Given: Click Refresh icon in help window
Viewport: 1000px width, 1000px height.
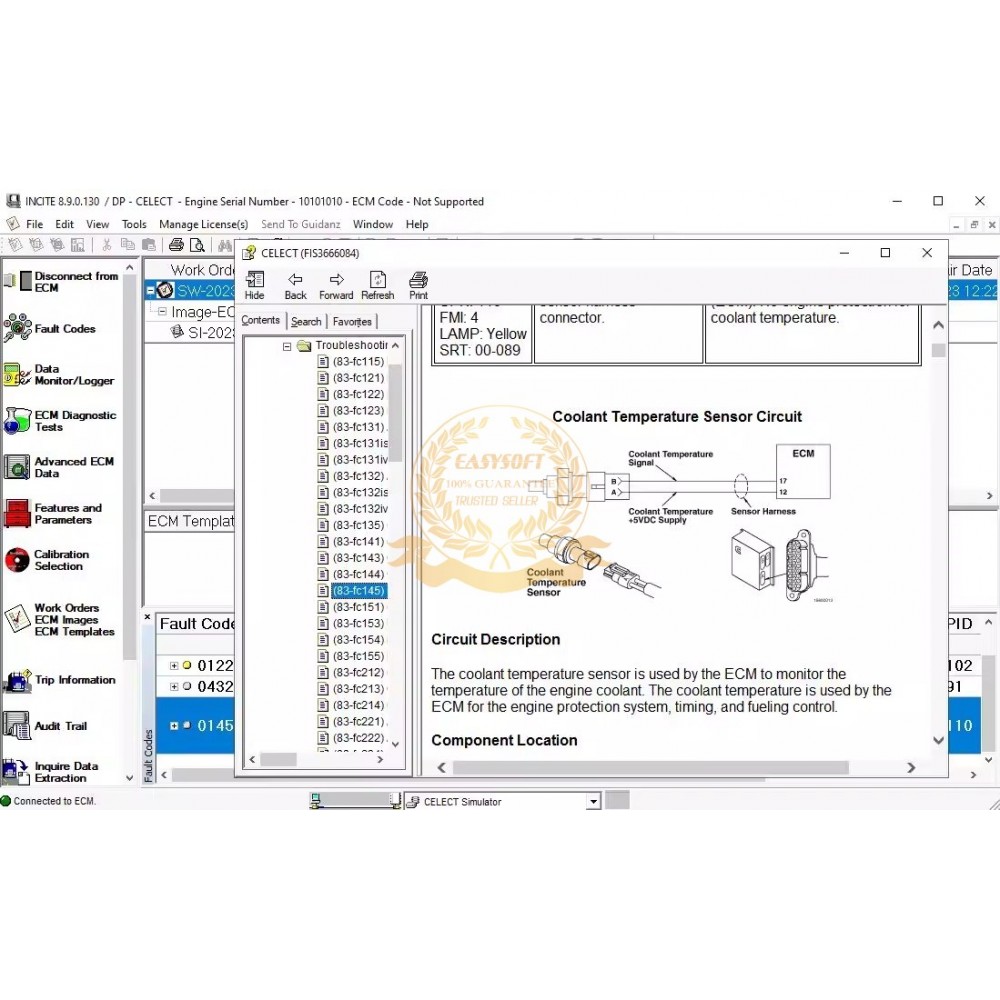Looking at the screenshot, I should [x=378, y=286].
